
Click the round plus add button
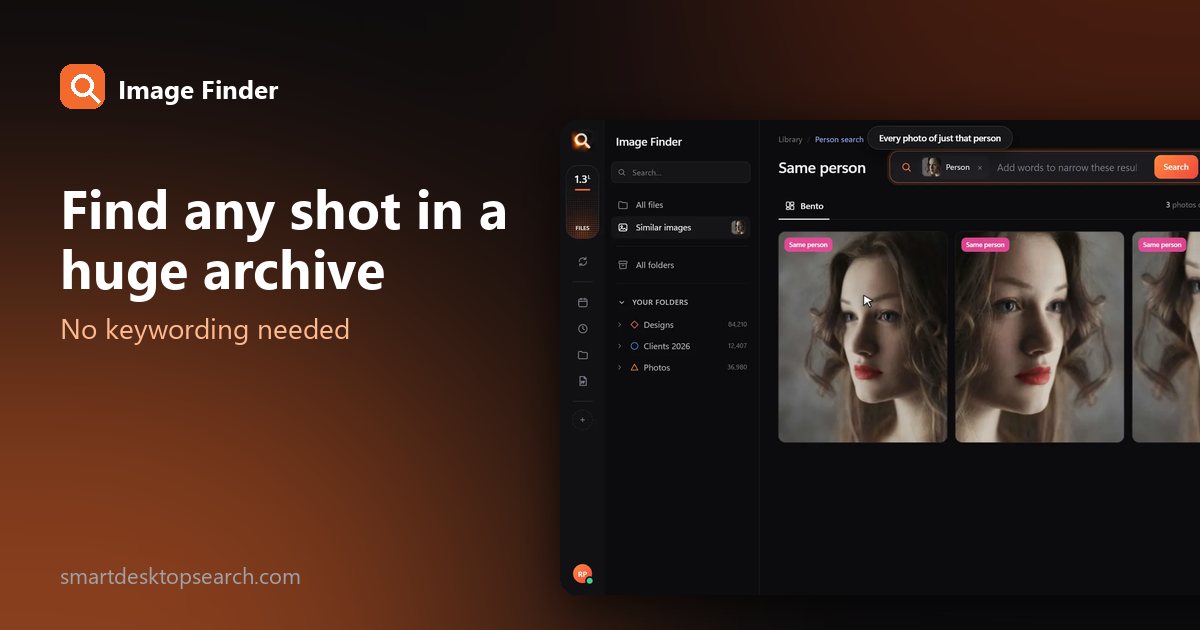tap(582, 420)
